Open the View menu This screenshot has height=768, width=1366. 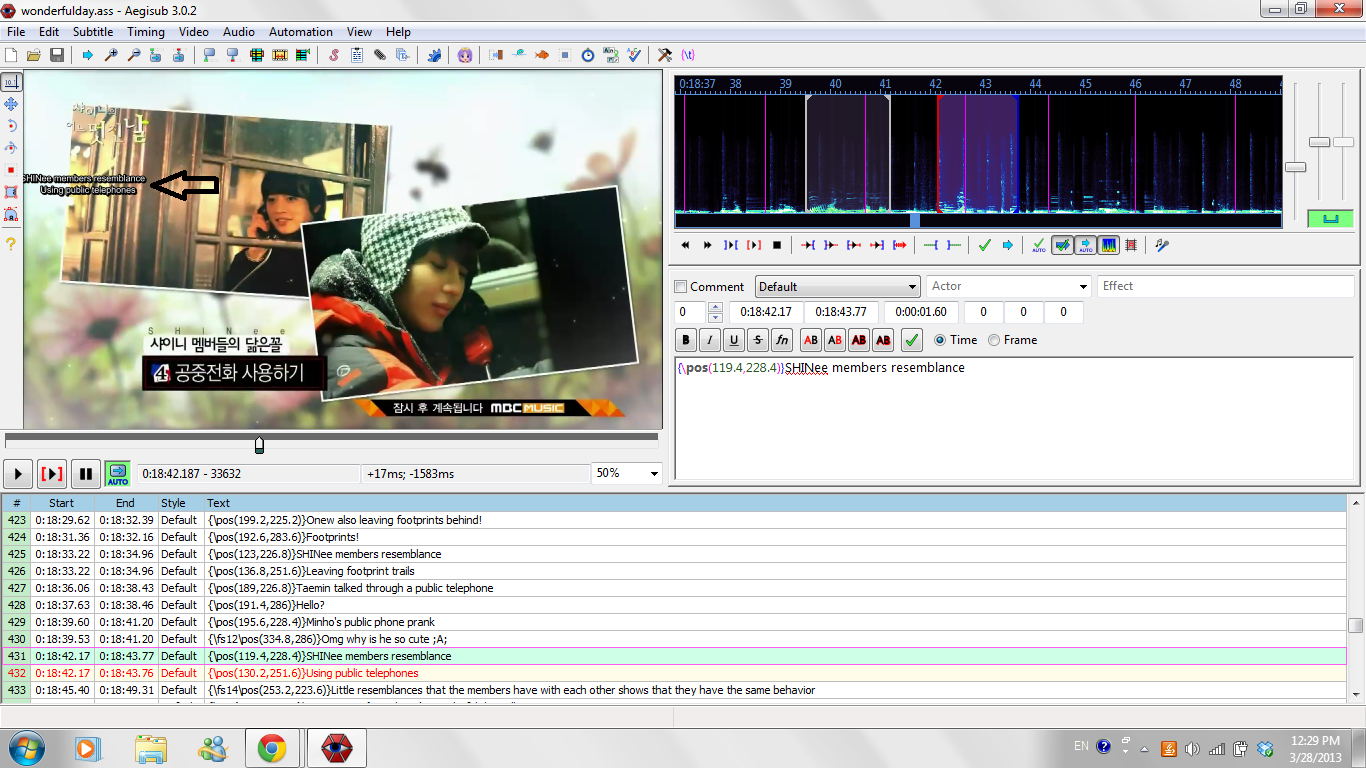[x=359, y=32]
